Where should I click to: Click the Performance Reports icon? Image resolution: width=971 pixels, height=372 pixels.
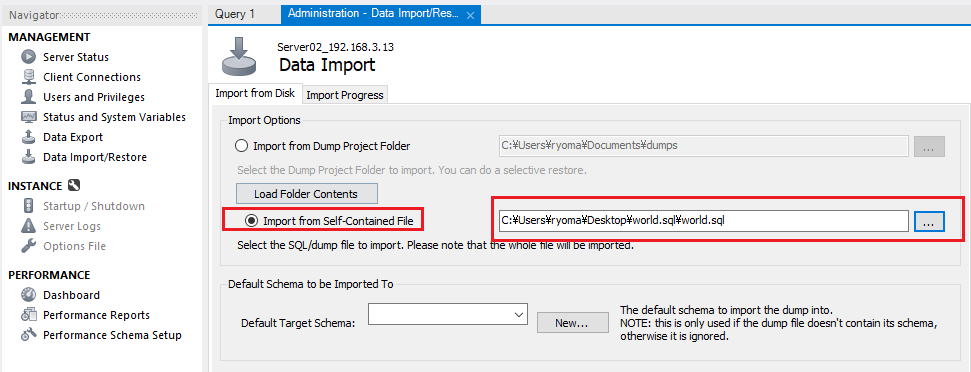(x=28, y=315)
